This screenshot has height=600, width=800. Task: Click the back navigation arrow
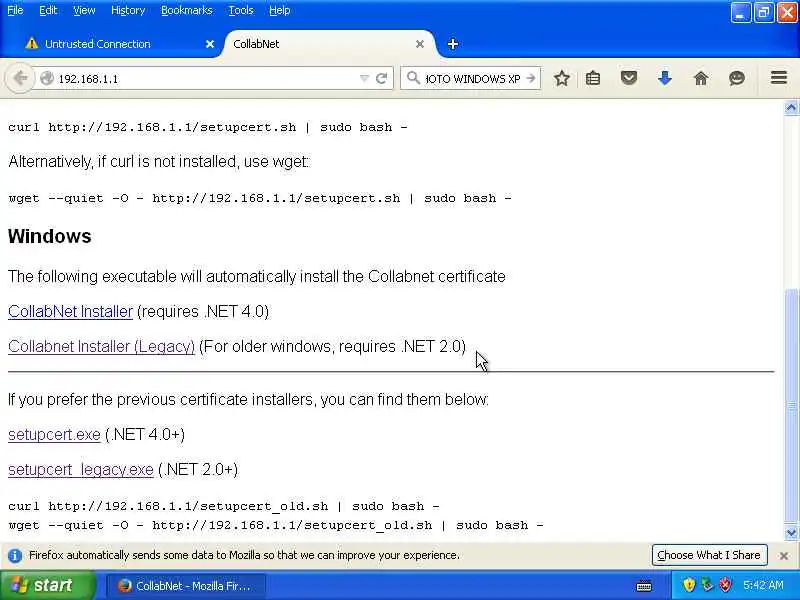click(20, 79)
